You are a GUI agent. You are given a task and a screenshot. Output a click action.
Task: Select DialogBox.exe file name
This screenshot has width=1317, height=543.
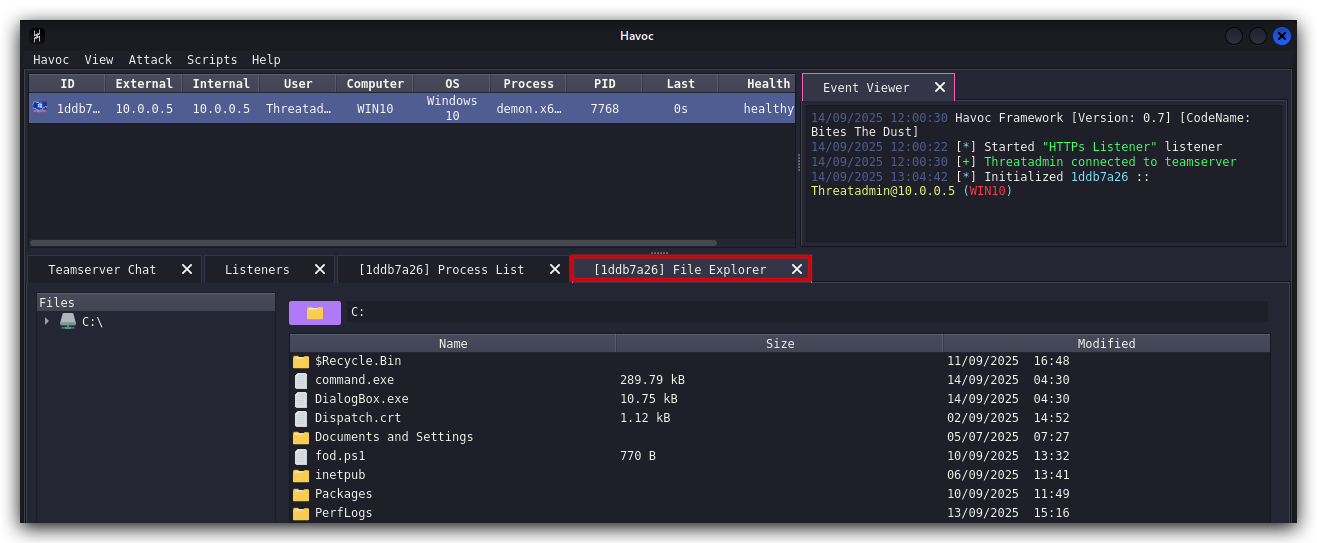(362, 399)
